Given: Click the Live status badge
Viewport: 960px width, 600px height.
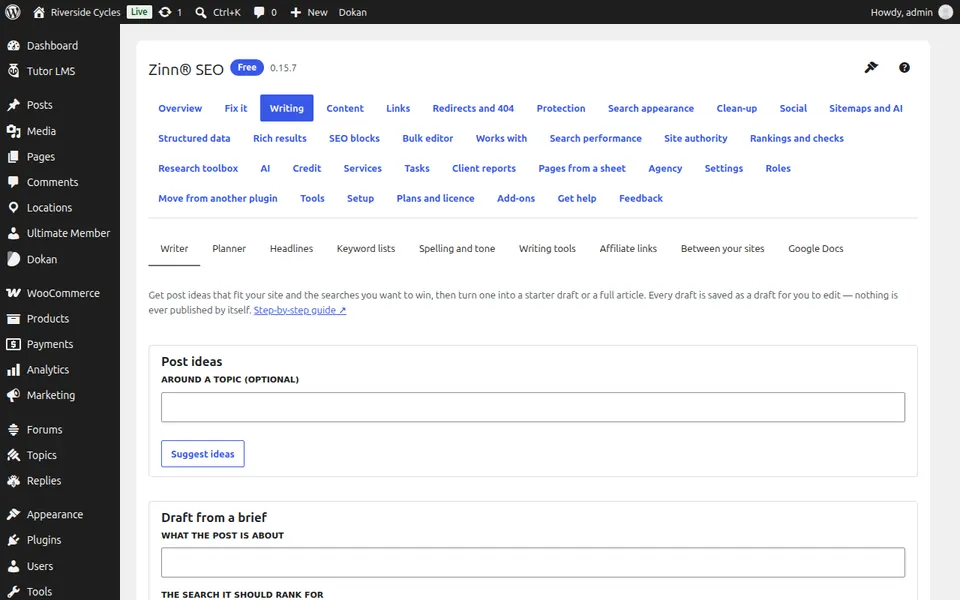Looking at the screenshot, I should pyautogui.click(x=139, y=12).
